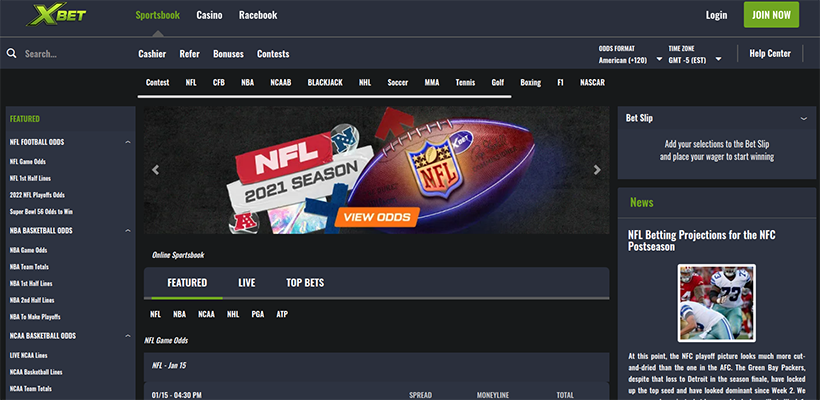Select Tennis in sports bar

click(x=465, y=83)
